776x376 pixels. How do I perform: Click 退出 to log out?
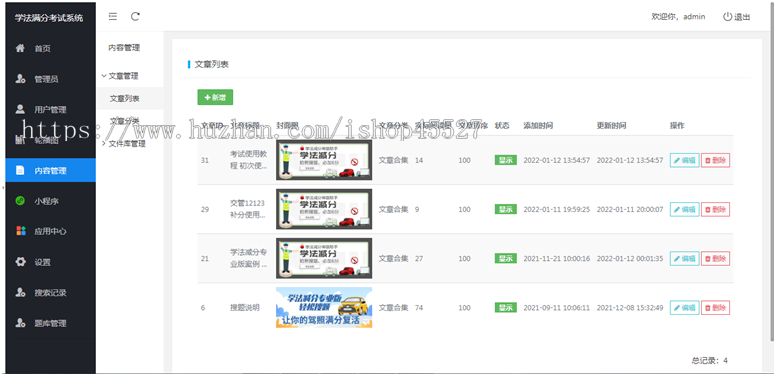(x=742, y=17)
